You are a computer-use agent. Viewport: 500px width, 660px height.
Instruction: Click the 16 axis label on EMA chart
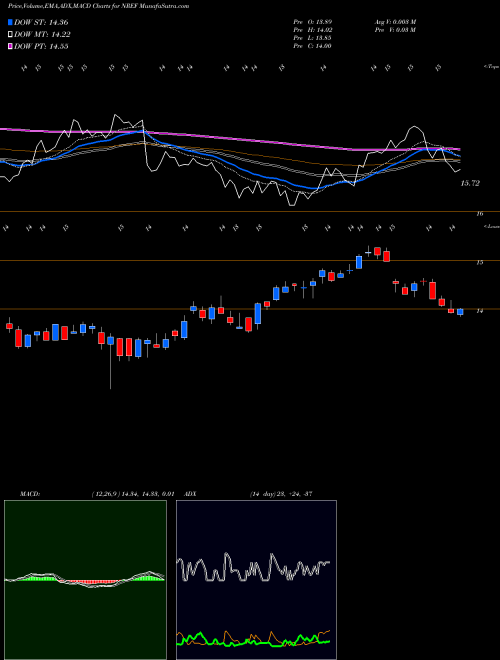pyautogui.click(x=480, y=214)
